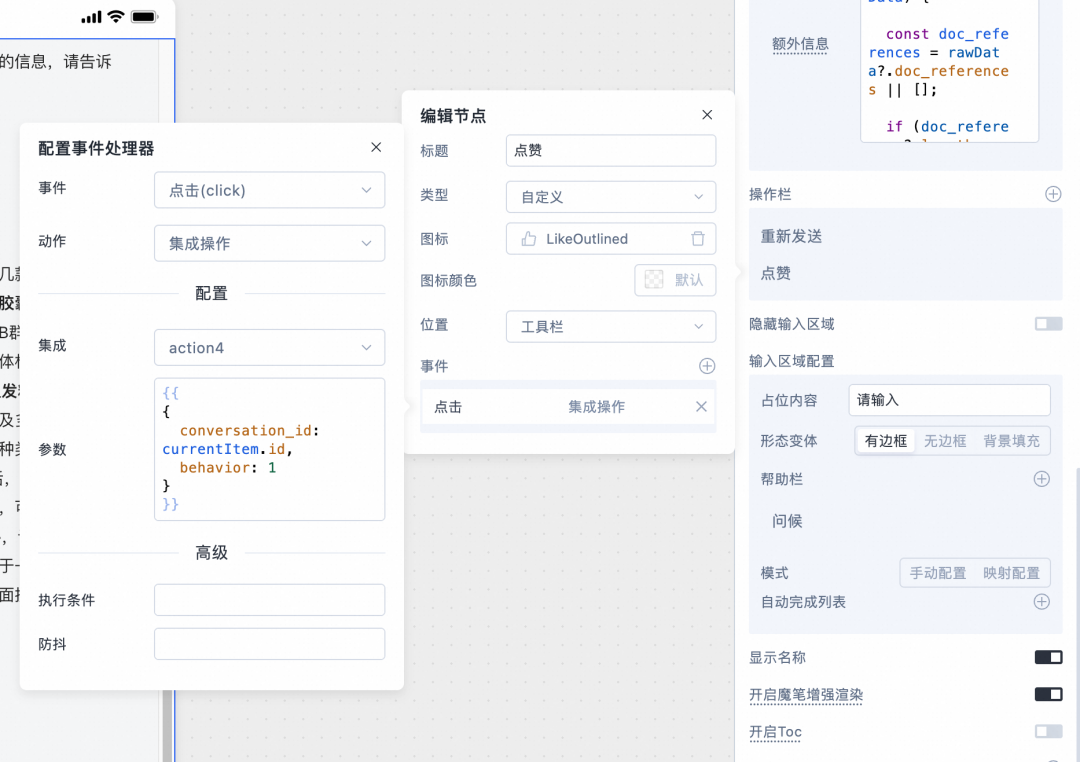Click the 占位内容 input showing 请输入
1080x762 pixels.
click(x=948, y=399)
